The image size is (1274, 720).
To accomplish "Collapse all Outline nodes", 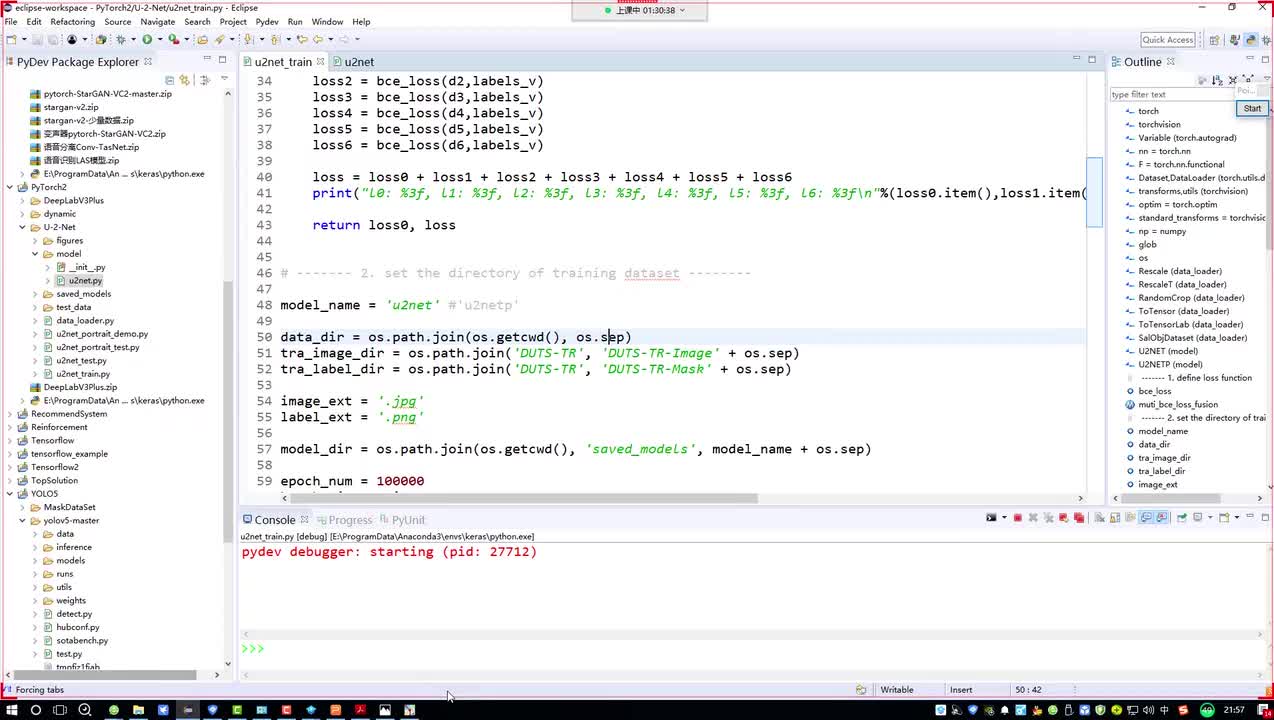I will coord(1232,80).
